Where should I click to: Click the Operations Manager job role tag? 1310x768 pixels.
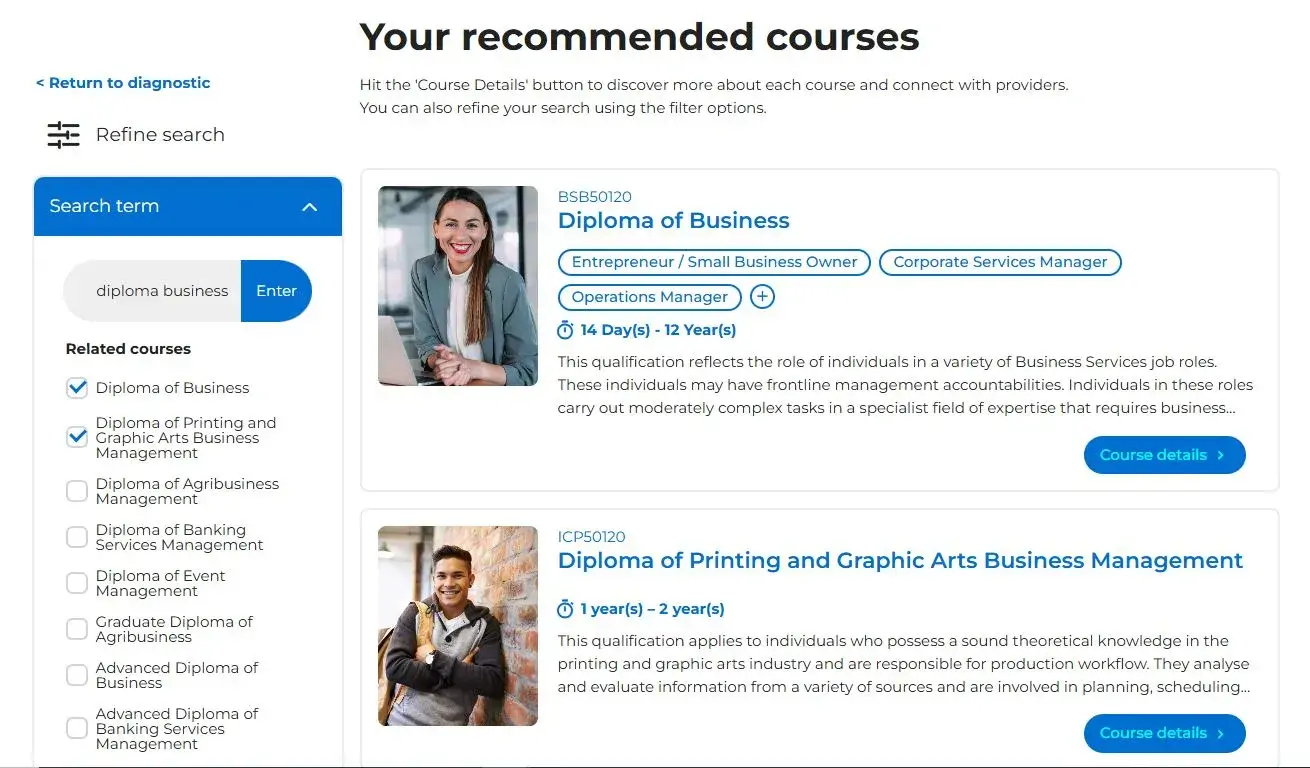click(649, 297)
